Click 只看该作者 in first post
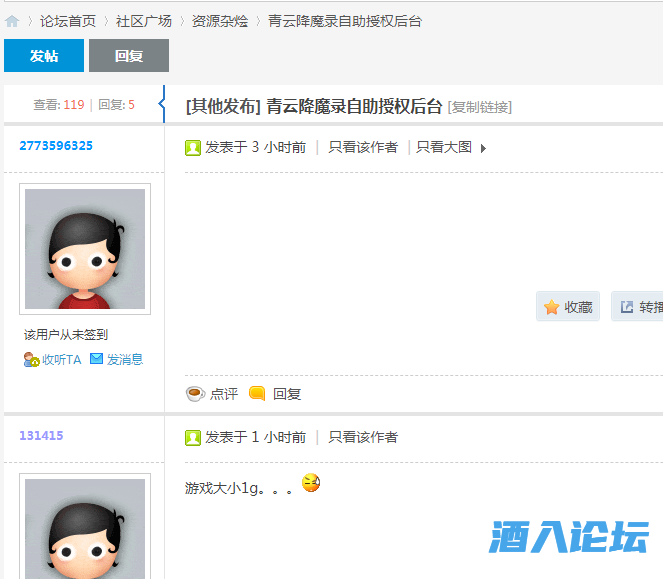Viewport: 663px width, 579px height. point(363,147)
